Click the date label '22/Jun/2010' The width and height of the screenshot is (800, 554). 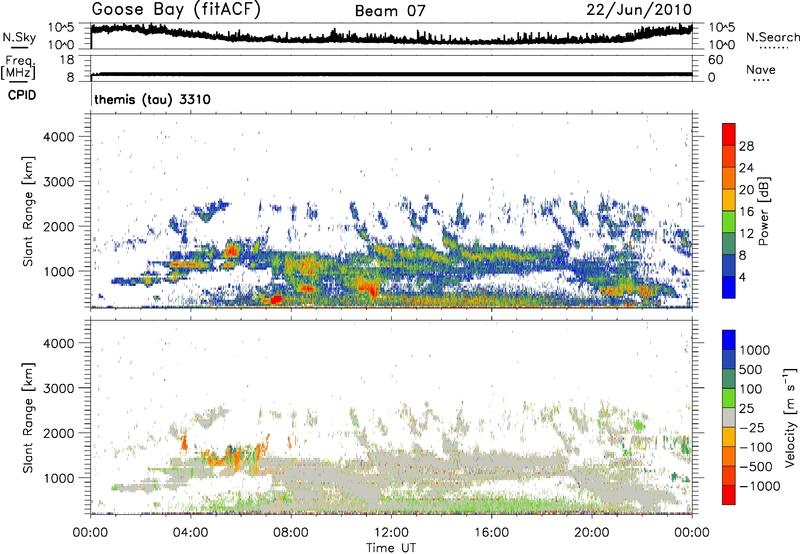pos(639,9)
